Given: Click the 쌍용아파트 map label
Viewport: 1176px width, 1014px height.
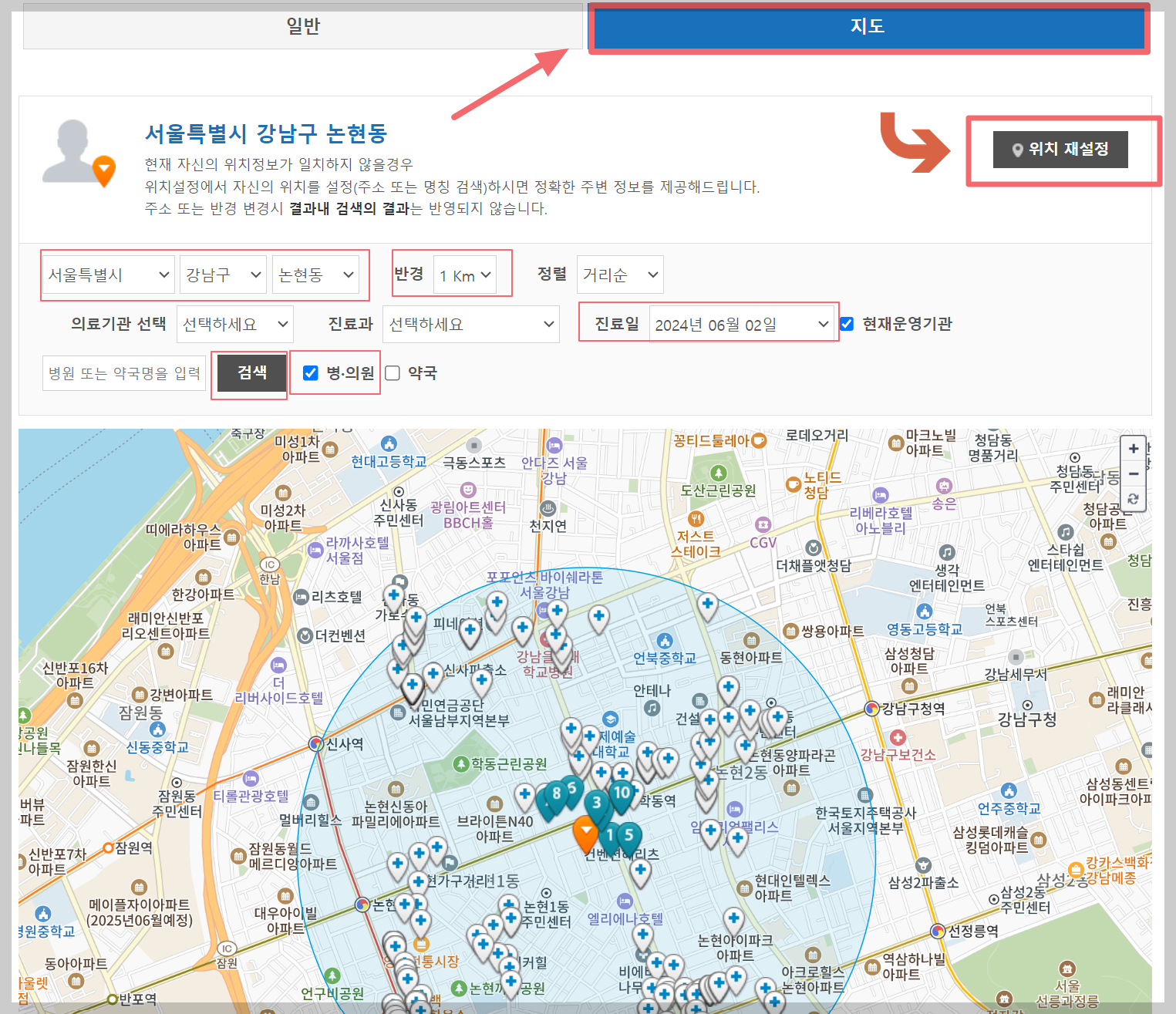Looking at the screenshot, I should [832, 631].
